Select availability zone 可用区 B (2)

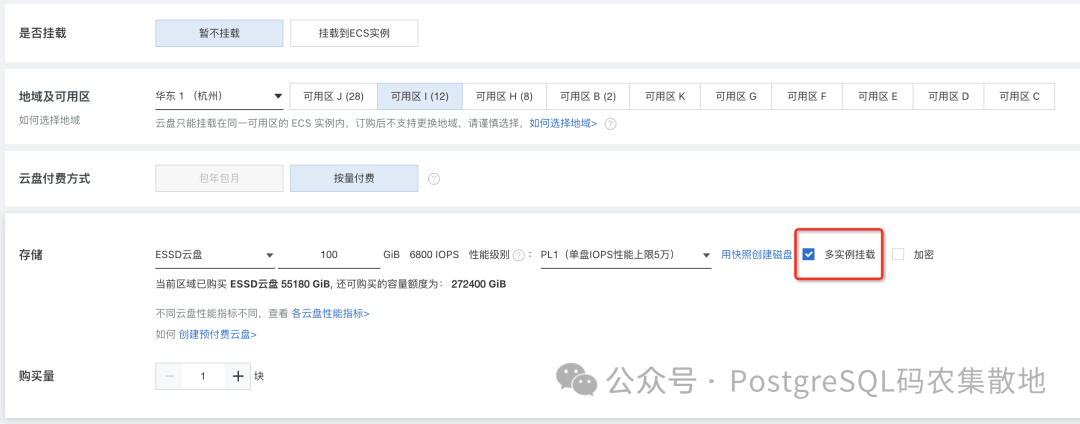pos(588,96)
